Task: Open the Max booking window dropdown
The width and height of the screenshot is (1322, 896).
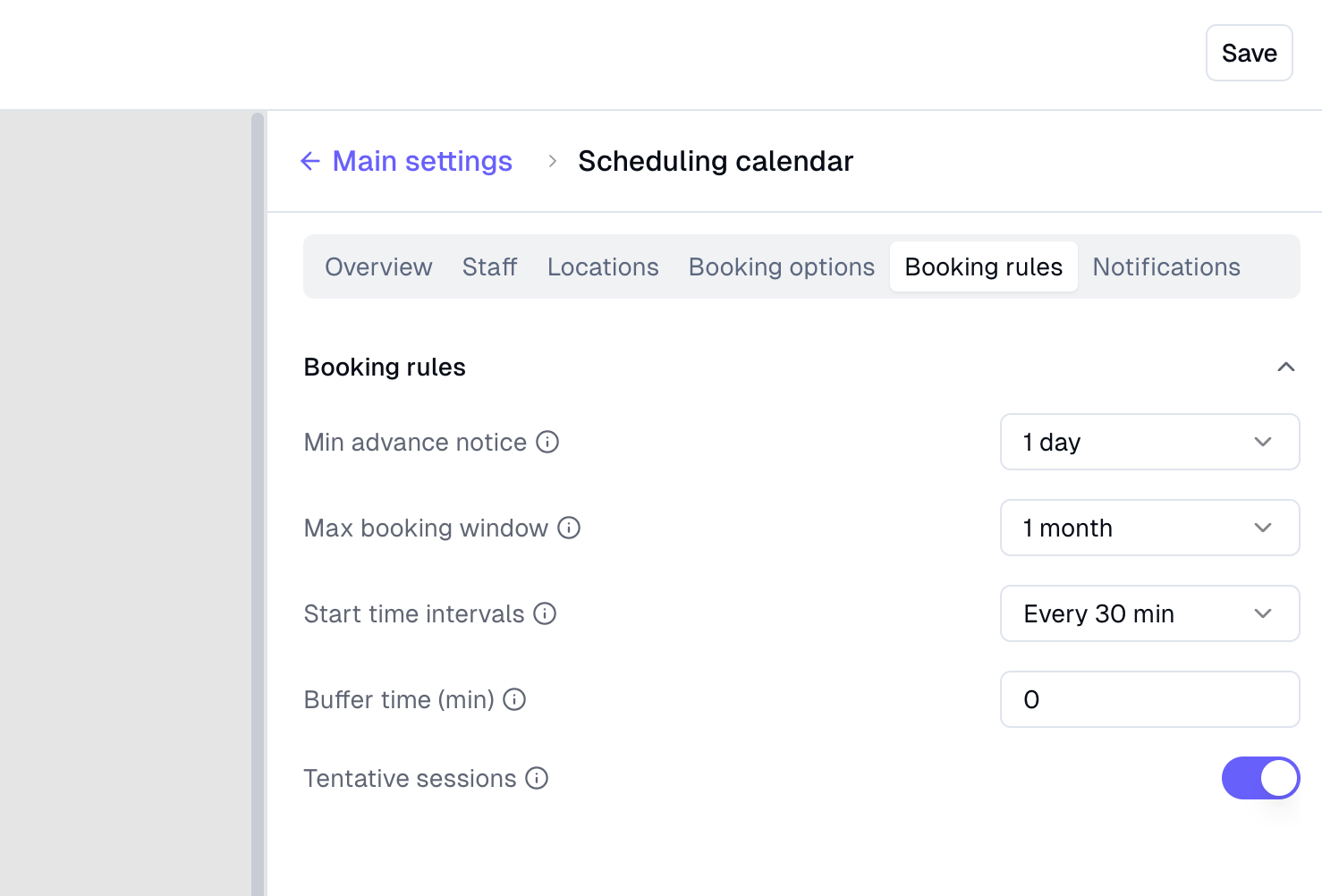Action: point(1149,528)
